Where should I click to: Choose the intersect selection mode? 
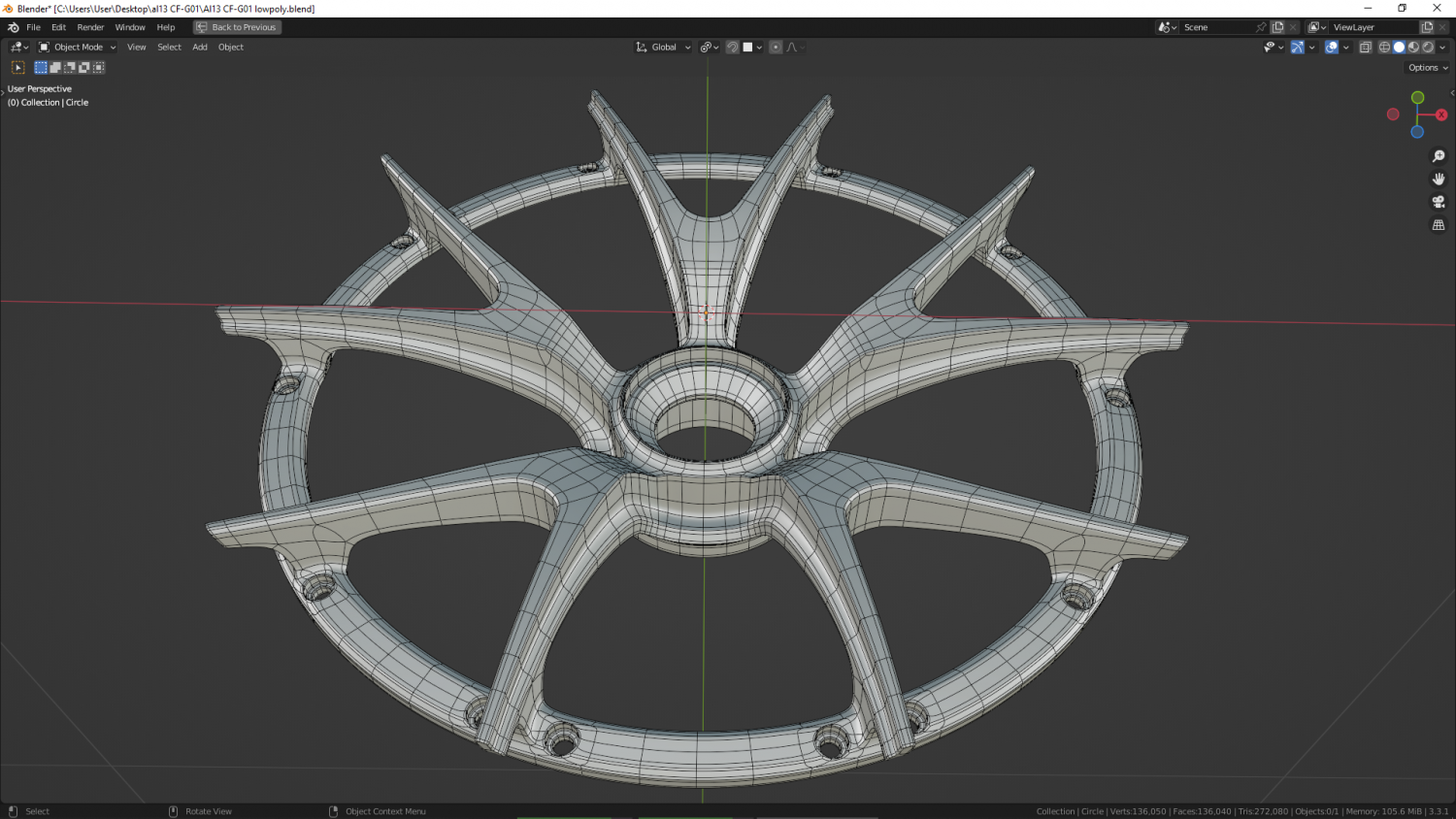[x=99, y=68]
